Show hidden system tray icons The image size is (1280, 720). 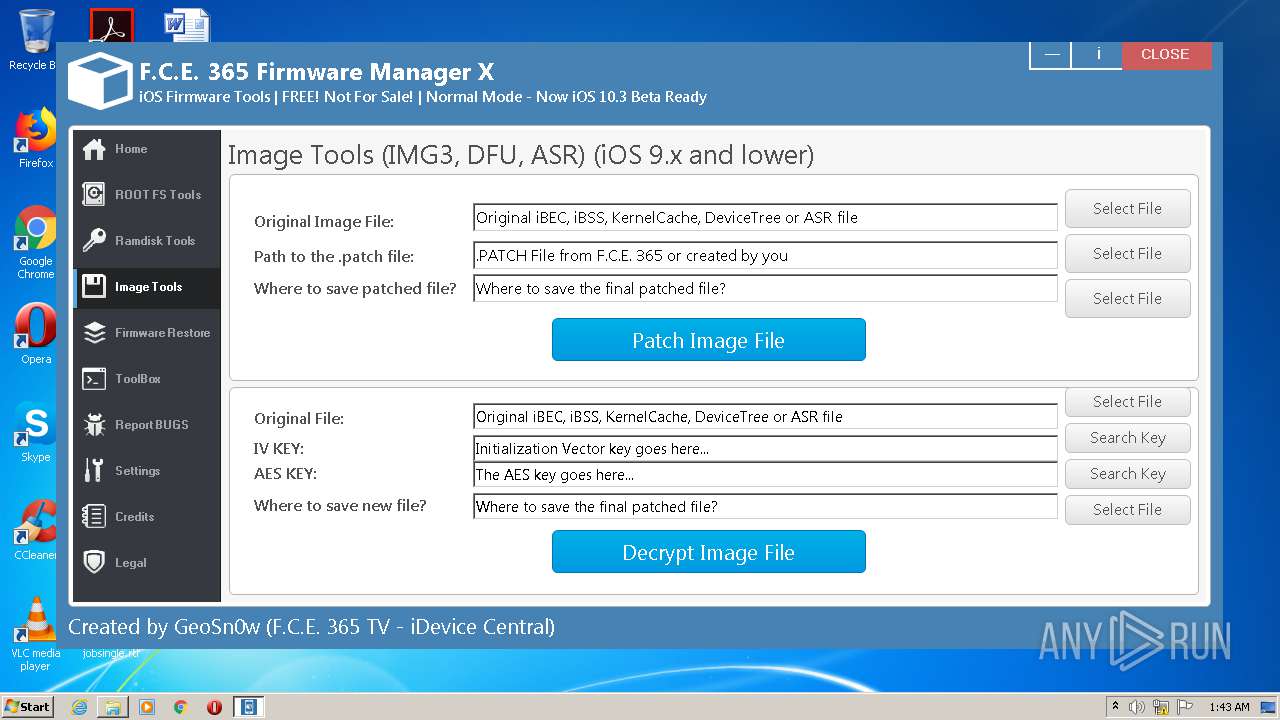1115,707
